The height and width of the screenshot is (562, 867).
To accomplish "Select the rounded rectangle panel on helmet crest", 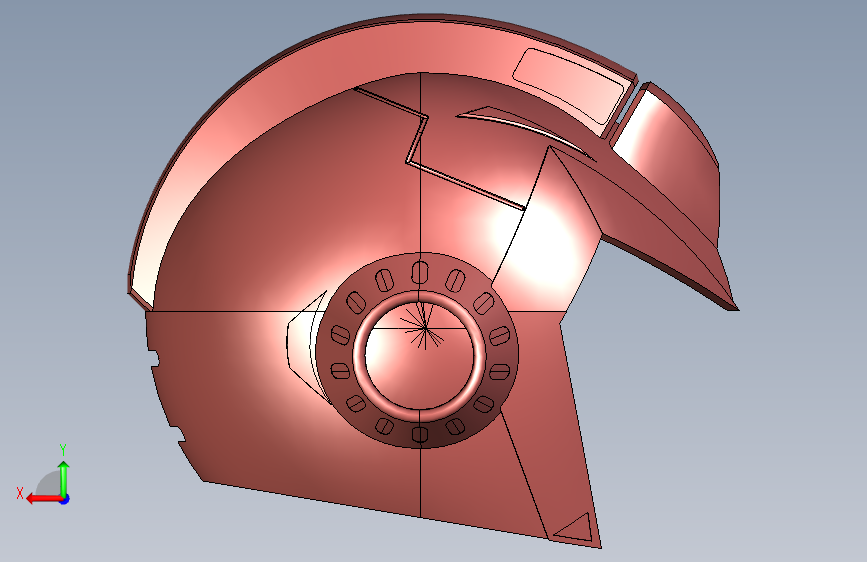I will coord(568,86).
